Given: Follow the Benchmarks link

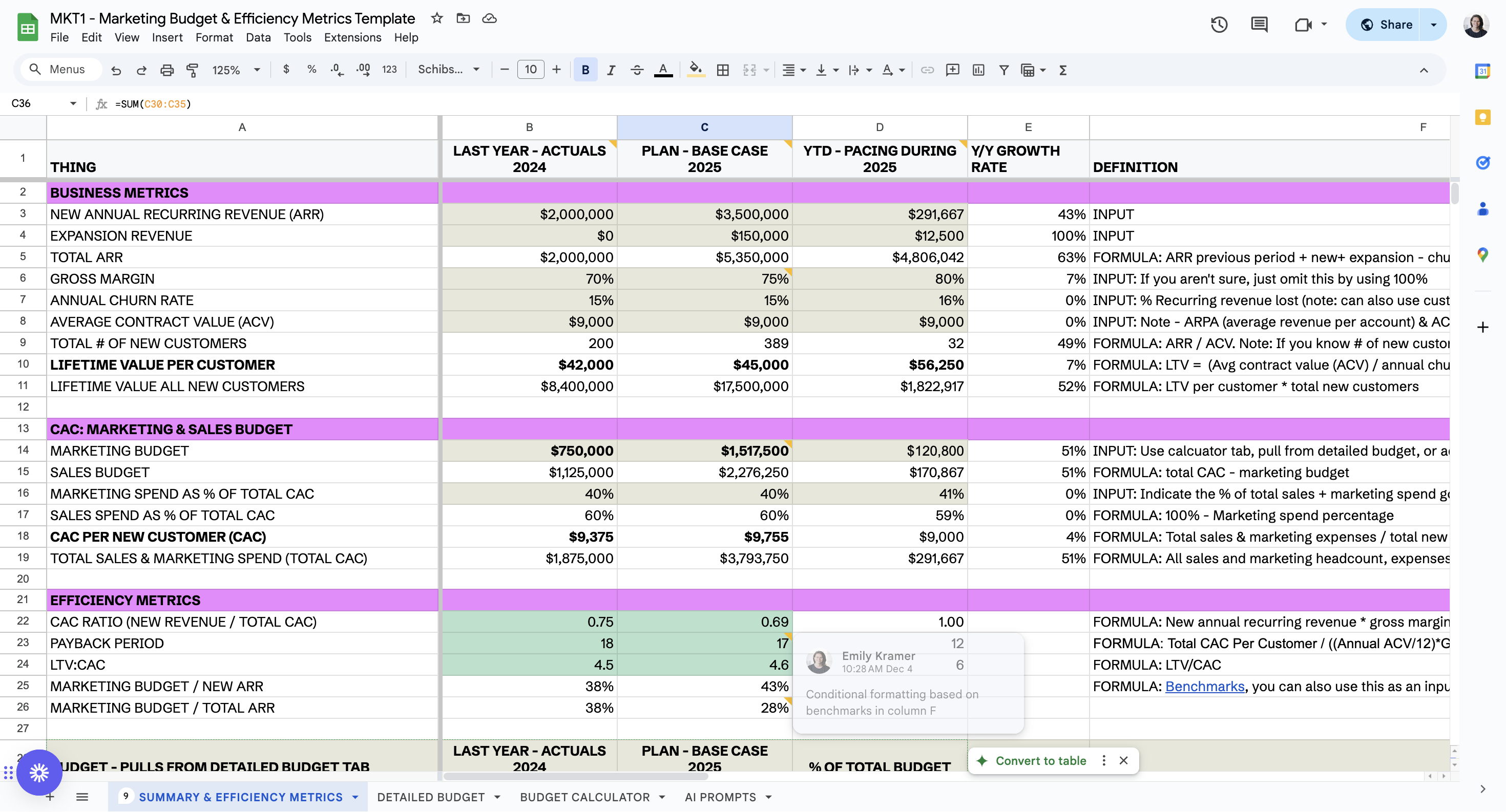Looking at the screenshot, I should [1204, 686].
